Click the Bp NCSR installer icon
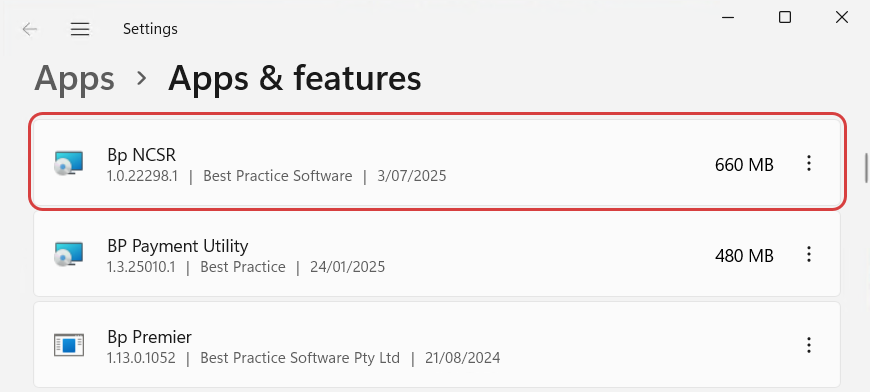870x392 pixels. [69, 164]
